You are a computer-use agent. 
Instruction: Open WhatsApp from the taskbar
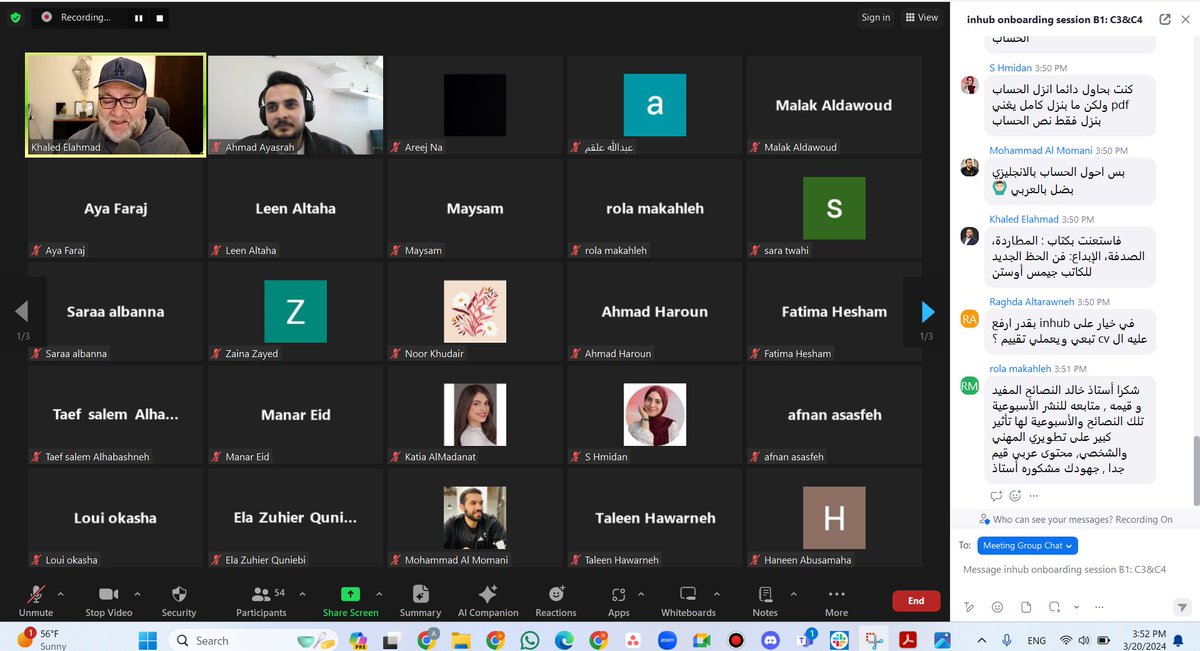(529, 640)
